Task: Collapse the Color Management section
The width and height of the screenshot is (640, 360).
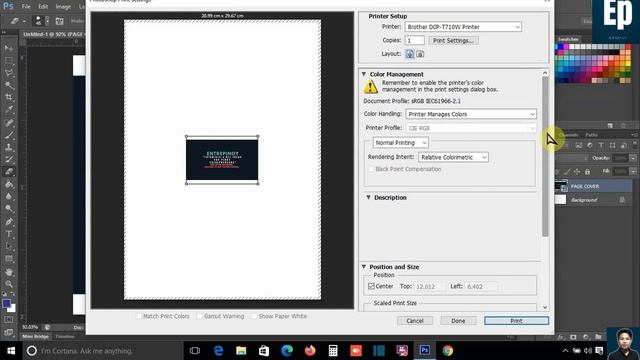Action: pyautogui.click(x=364, y=74)
